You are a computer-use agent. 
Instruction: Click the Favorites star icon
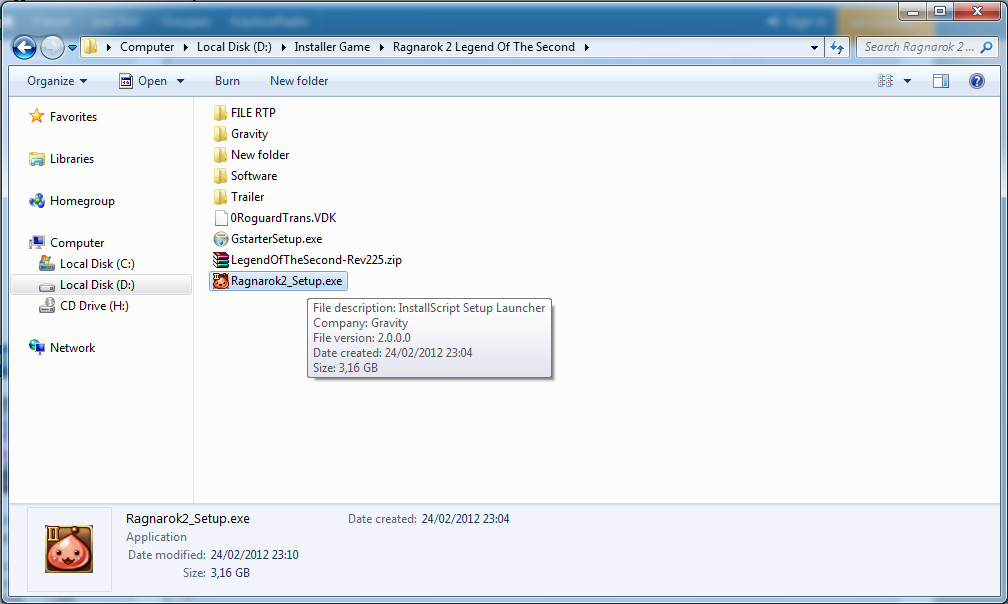37,116
